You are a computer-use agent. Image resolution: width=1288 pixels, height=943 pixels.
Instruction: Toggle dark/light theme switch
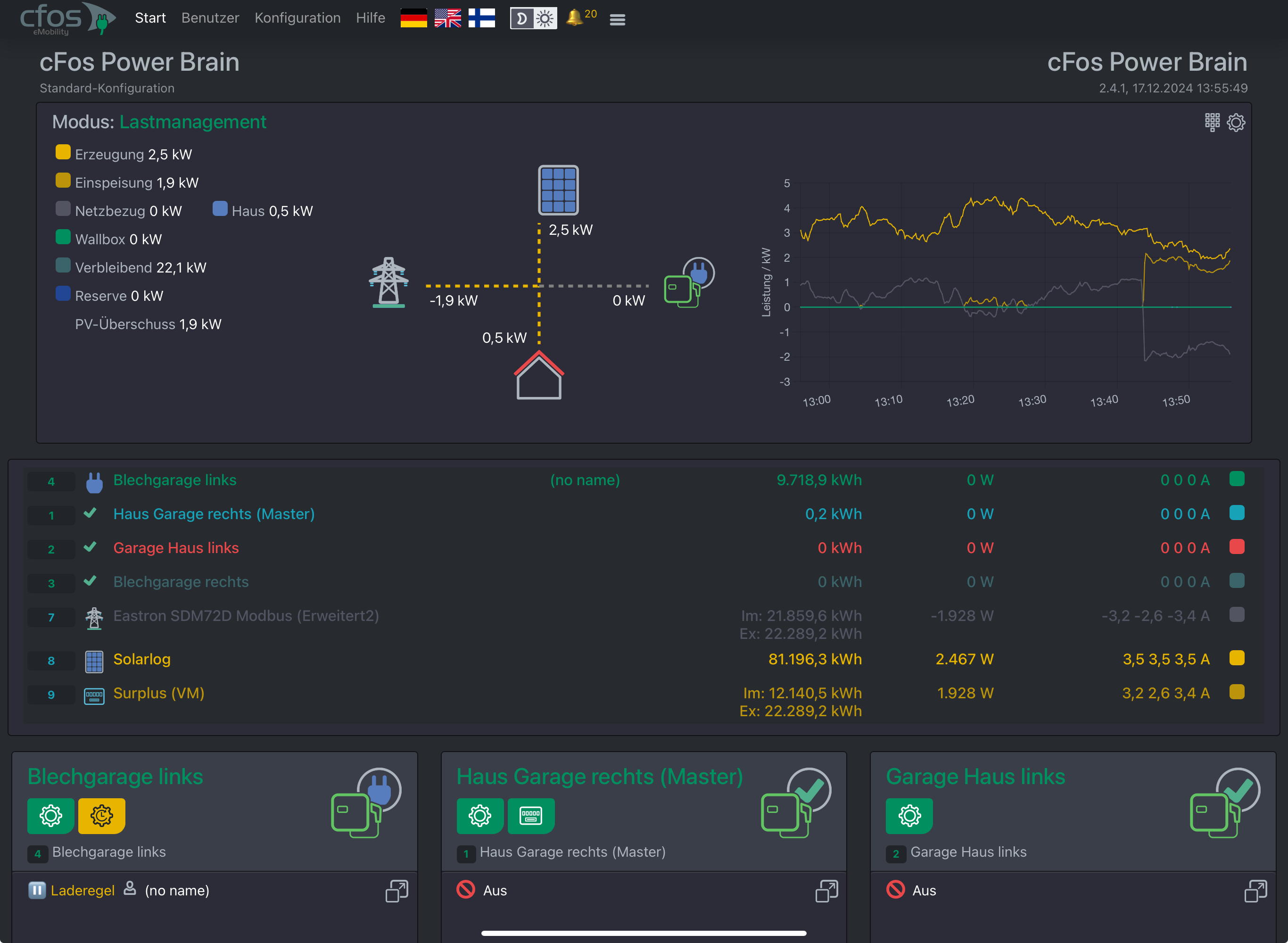pyautogui.click(x=534, y=19)
